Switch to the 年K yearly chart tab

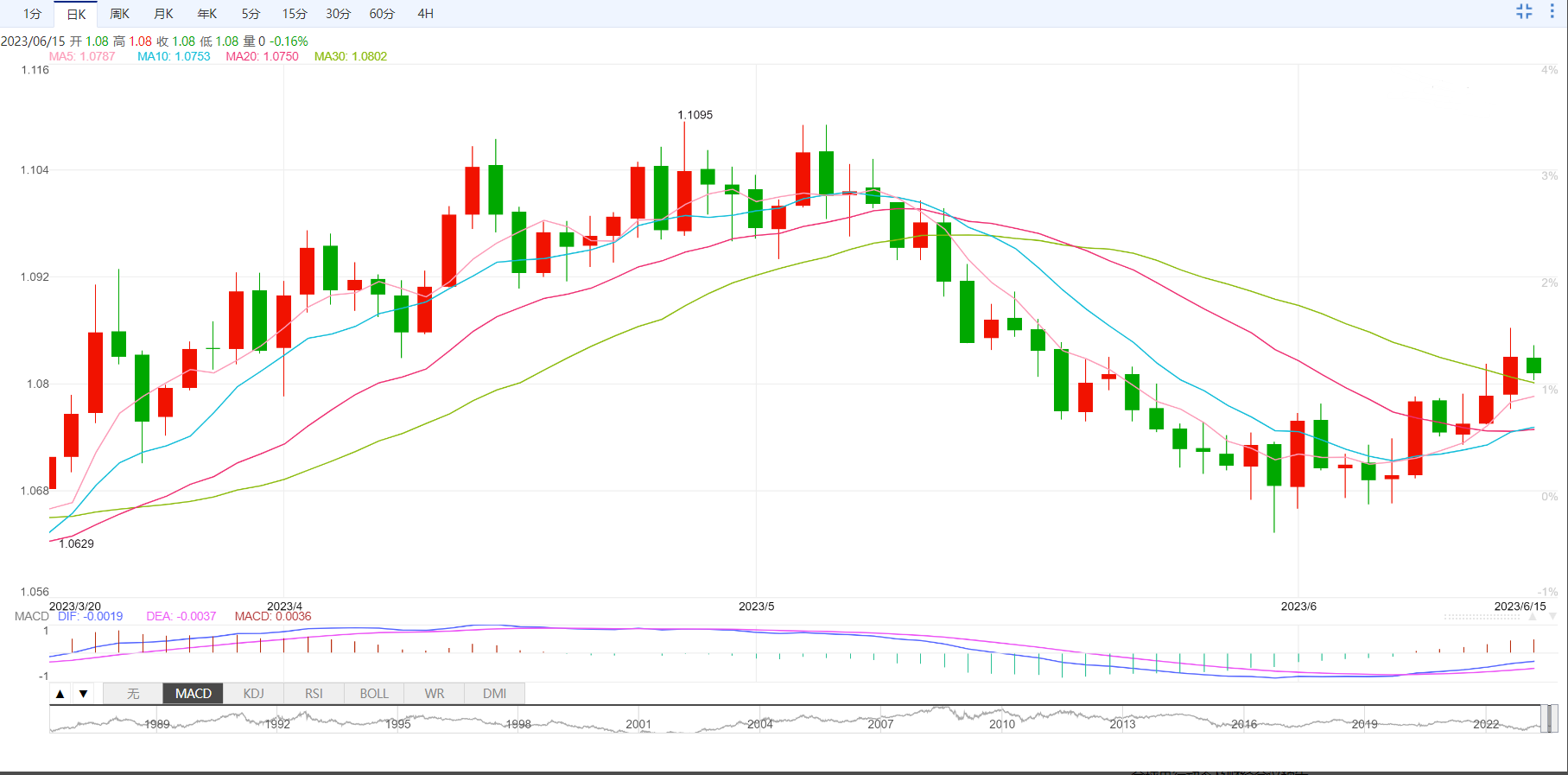[207, 14]
